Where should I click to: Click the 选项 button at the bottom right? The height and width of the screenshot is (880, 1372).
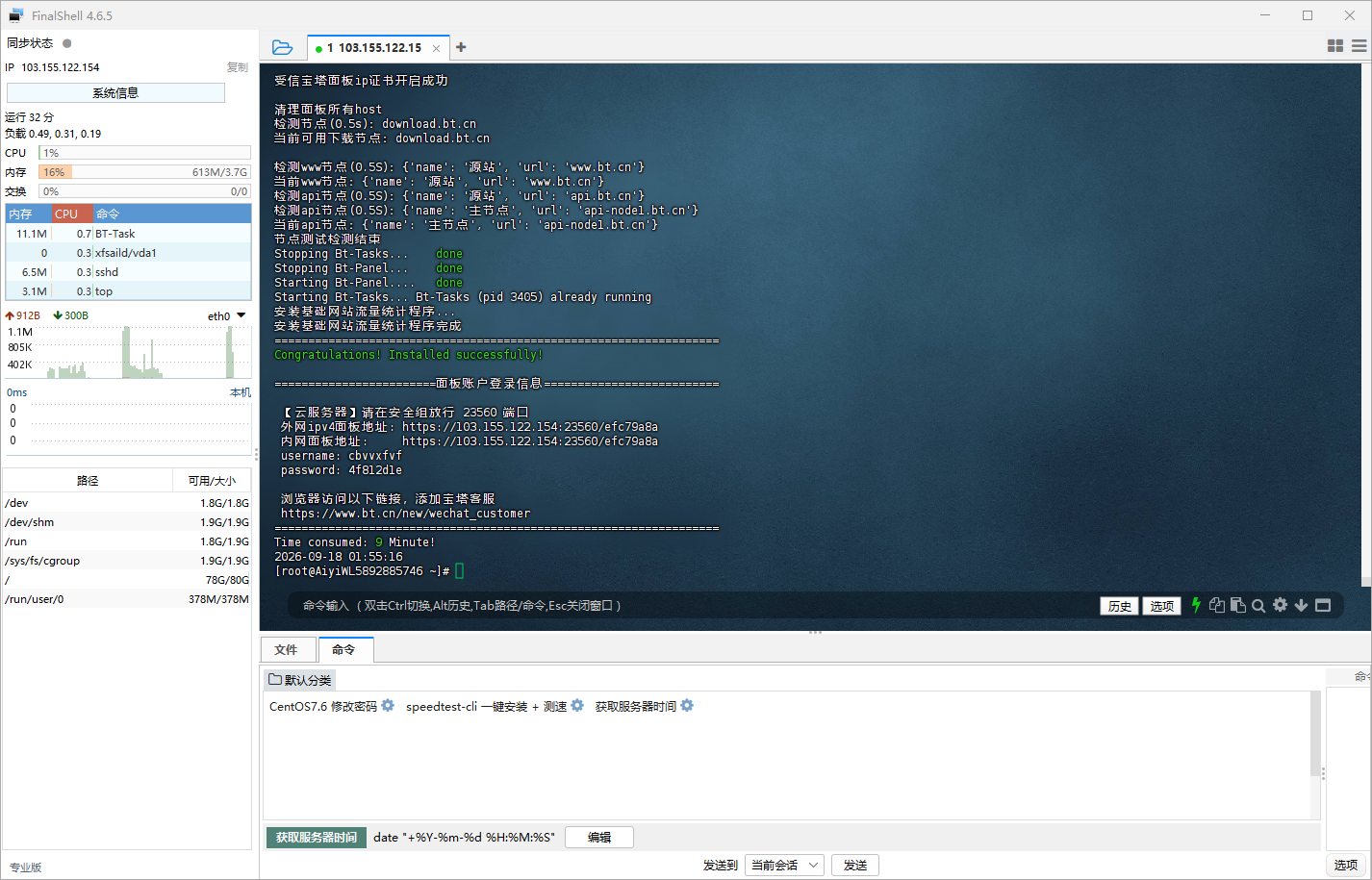pos(1346,865)
